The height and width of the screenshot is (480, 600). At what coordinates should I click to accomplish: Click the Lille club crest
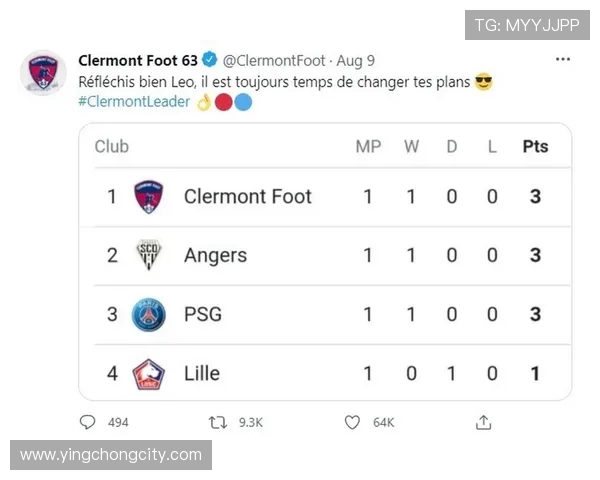[148, 374]
